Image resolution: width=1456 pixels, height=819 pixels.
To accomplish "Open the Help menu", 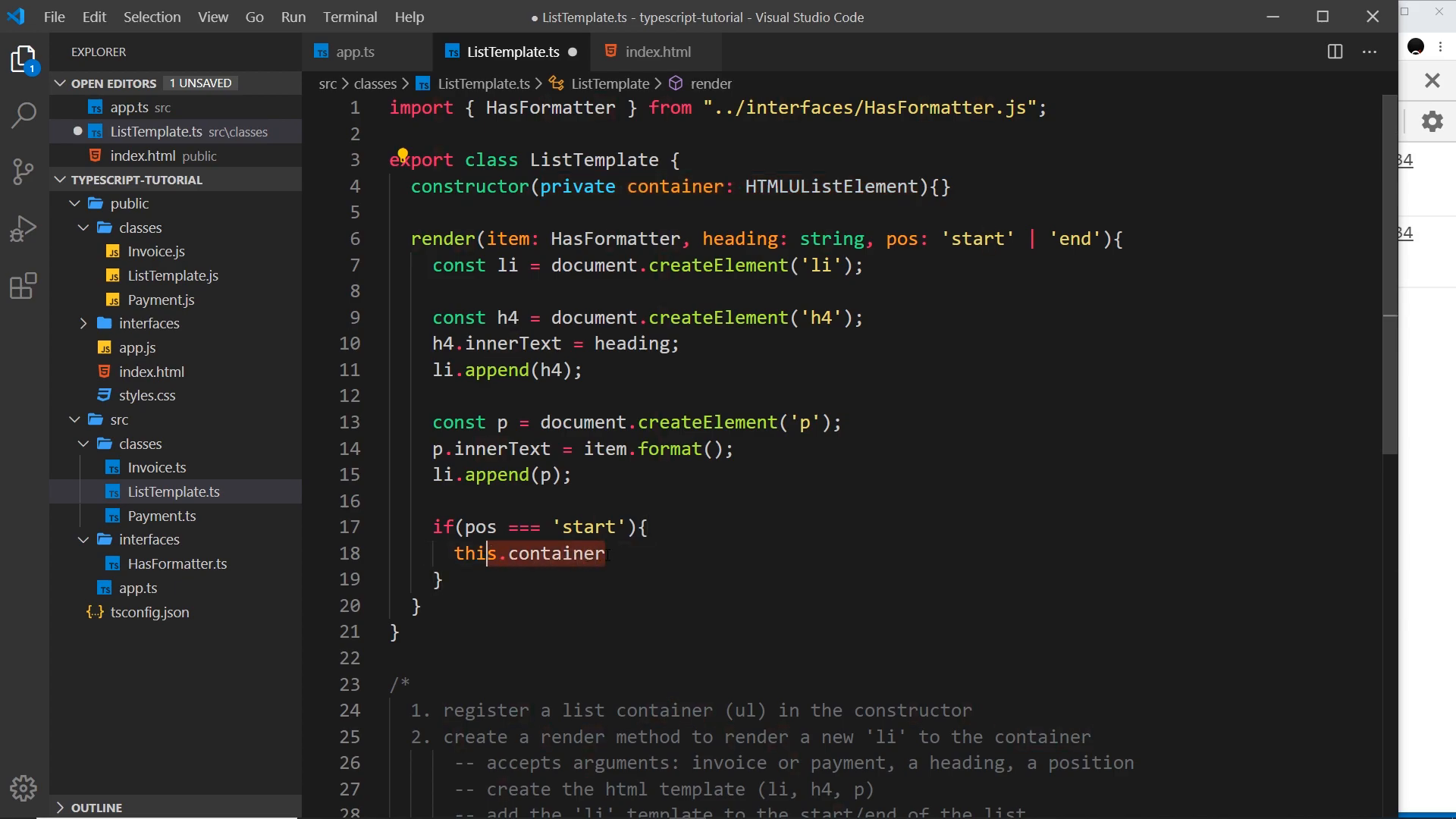I will (409, 17).
